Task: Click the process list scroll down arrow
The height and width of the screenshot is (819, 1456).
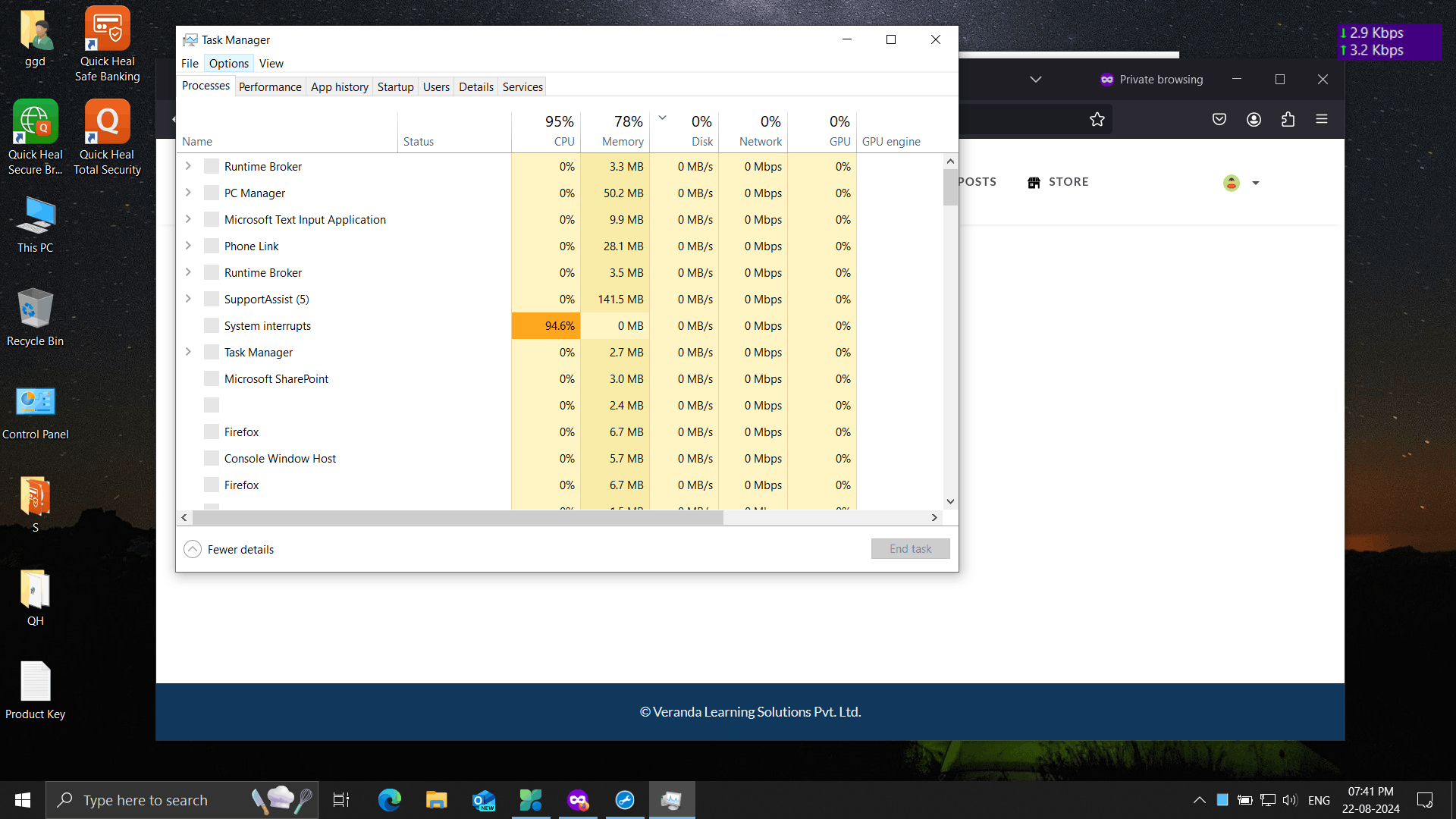Action: [x=950, y=501]
